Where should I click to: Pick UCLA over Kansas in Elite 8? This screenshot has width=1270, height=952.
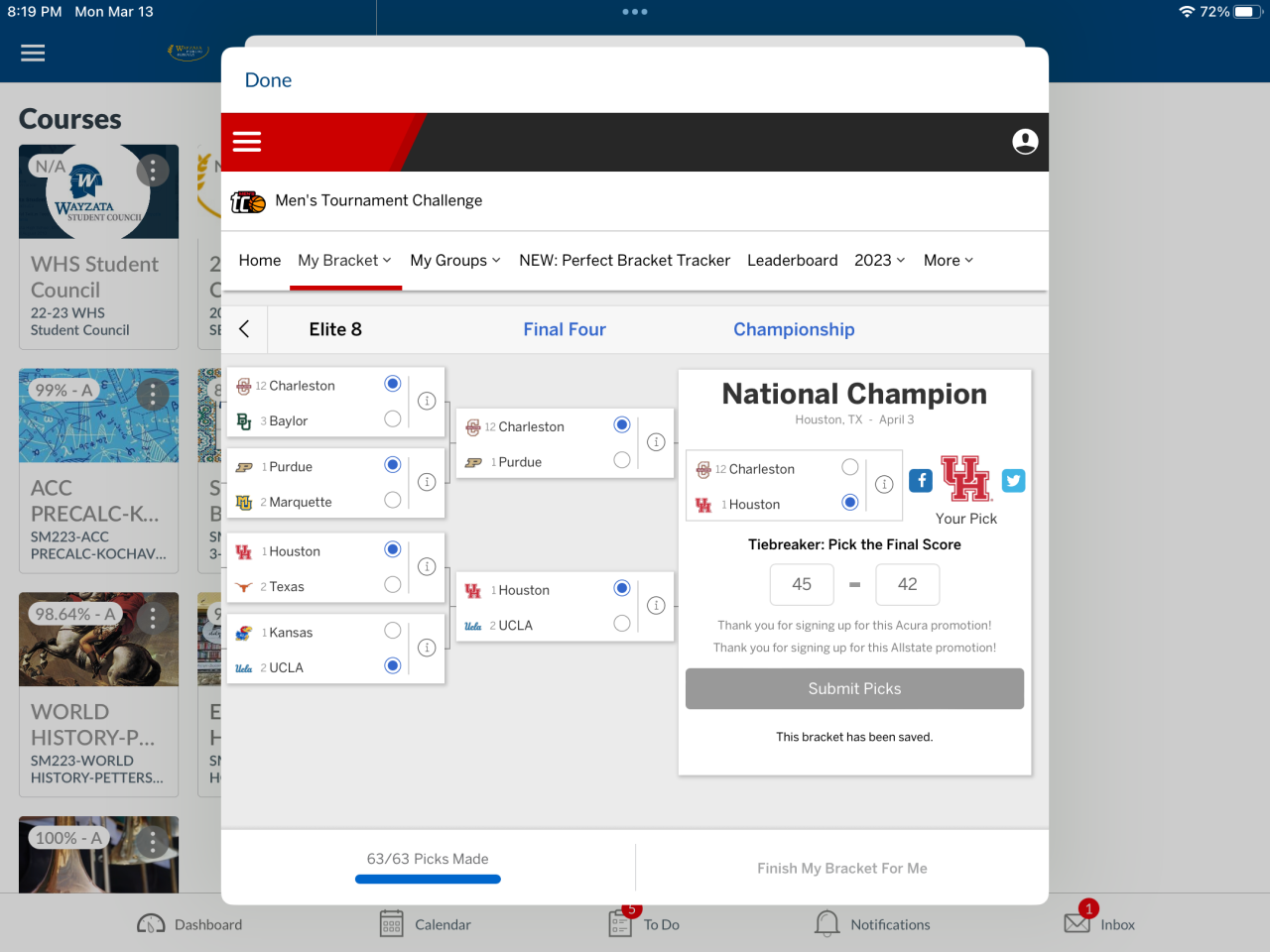pos(393,666)
